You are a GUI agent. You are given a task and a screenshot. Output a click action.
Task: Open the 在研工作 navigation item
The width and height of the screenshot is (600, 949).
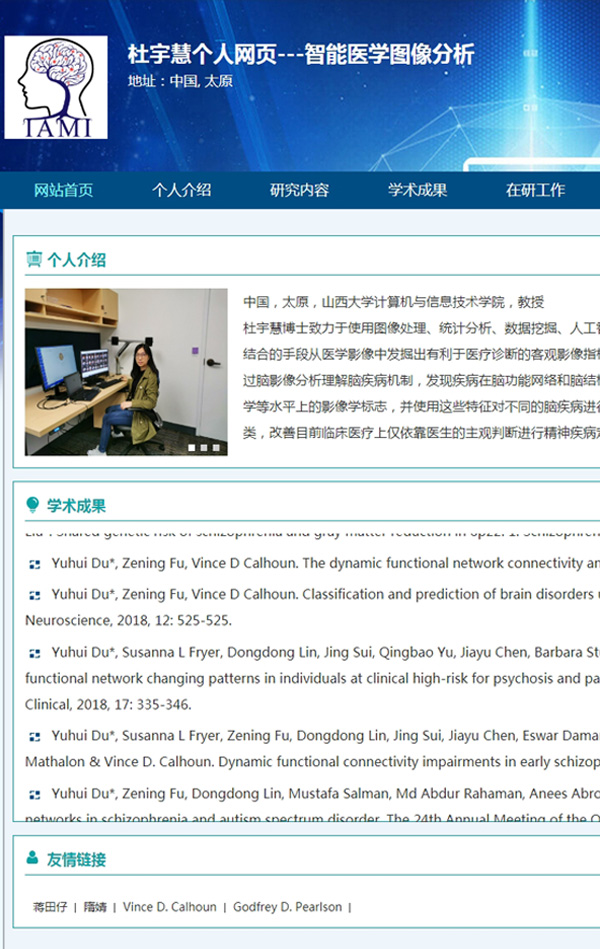(536, 190)
